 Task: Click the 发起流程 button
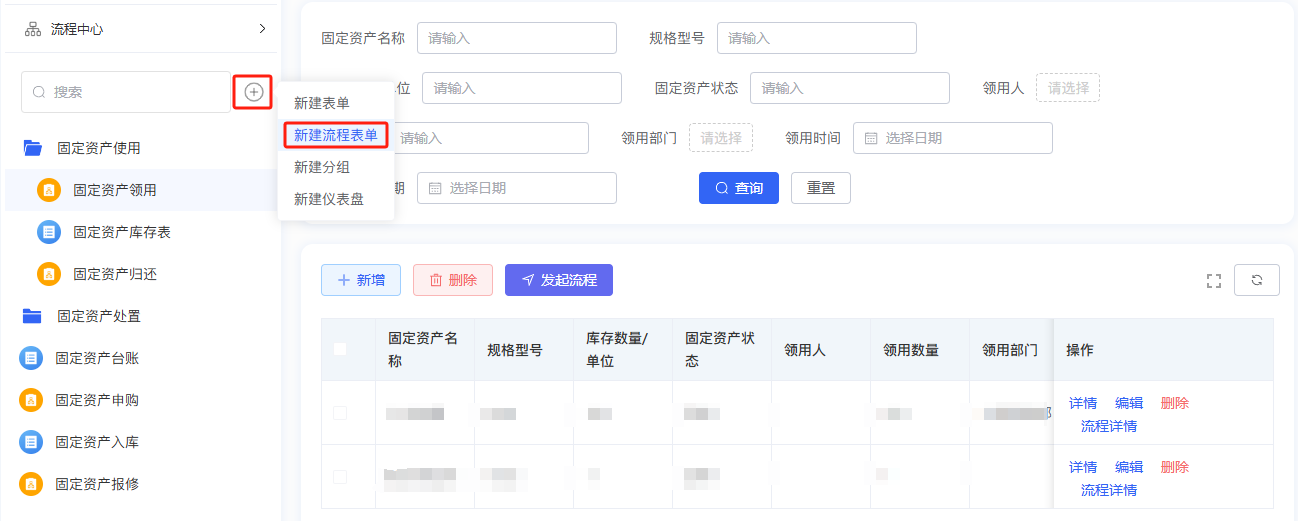[558, 280]
